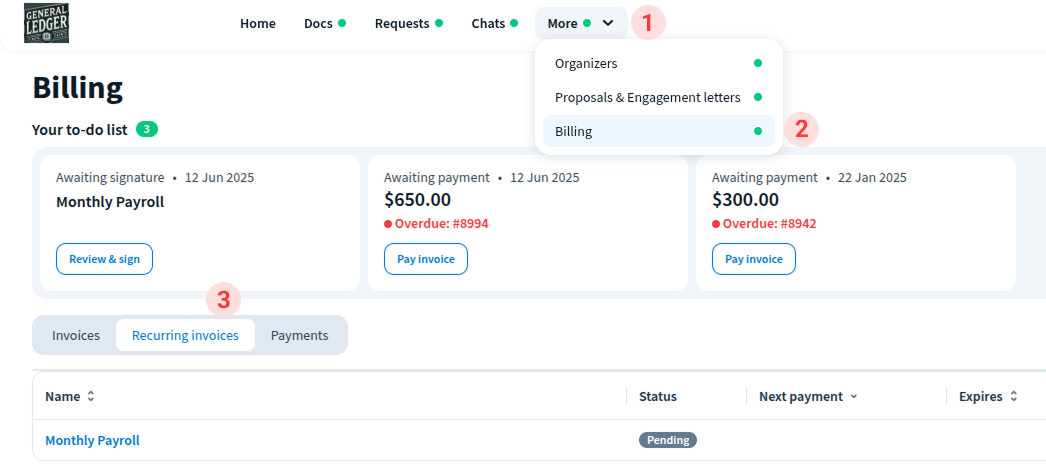Open the Home page

tap(258, 23)
